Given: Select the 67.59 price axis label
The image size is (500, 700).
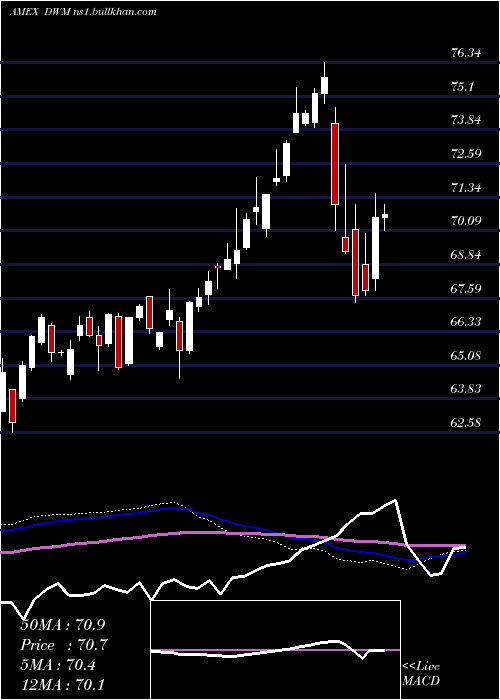Looking at the screenshot, I should [x=466, y=288].
